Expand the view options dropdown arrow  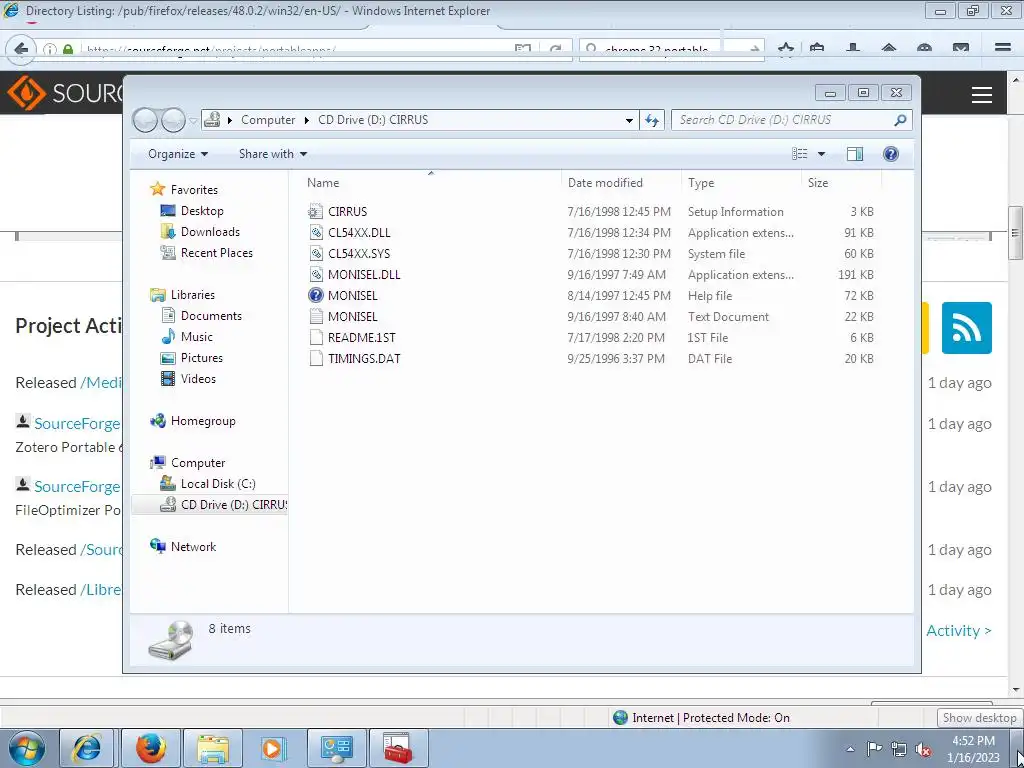coord(822,153)
